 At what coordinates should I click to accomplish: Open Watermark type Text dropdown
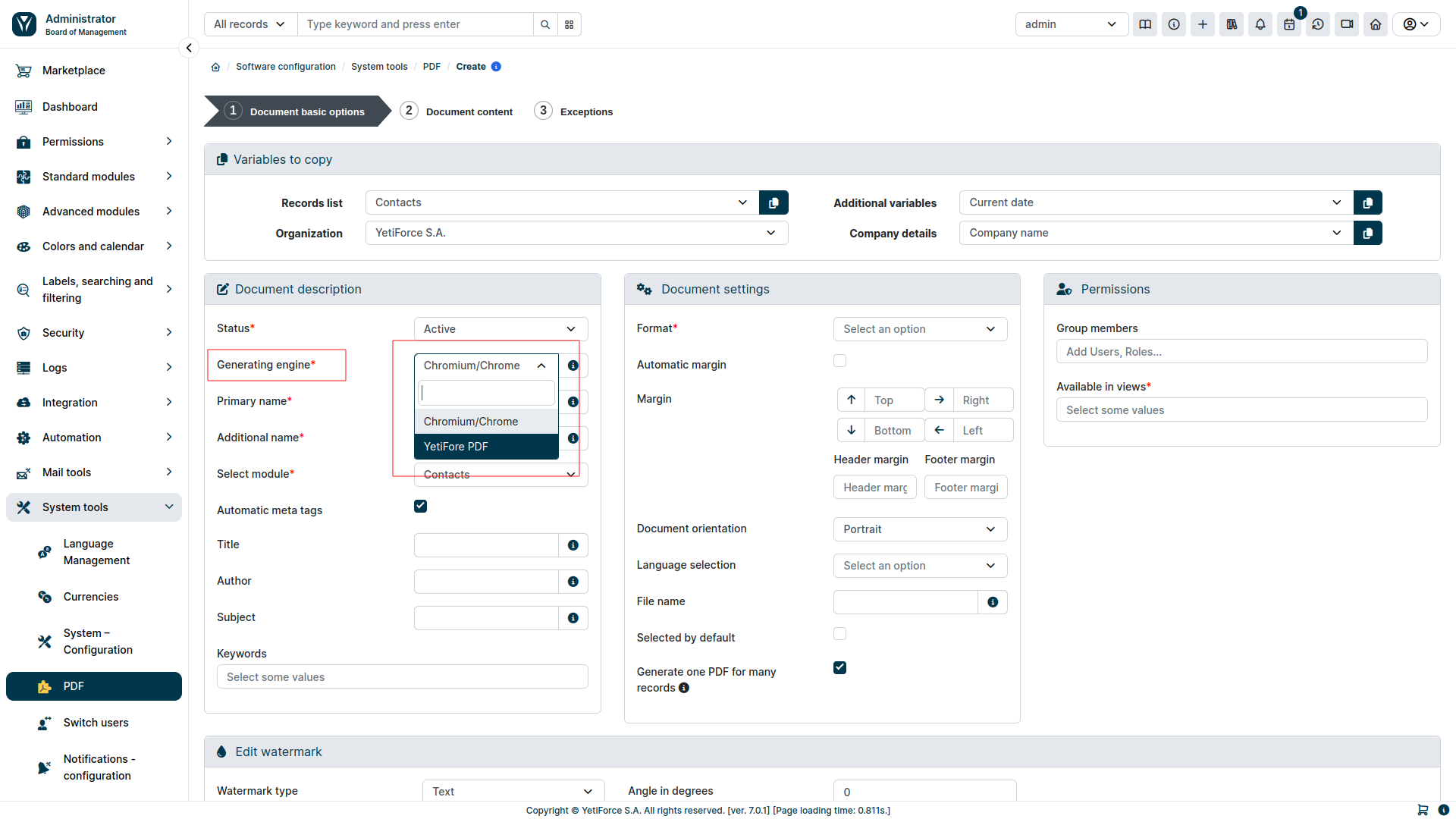tap(513, 791)
